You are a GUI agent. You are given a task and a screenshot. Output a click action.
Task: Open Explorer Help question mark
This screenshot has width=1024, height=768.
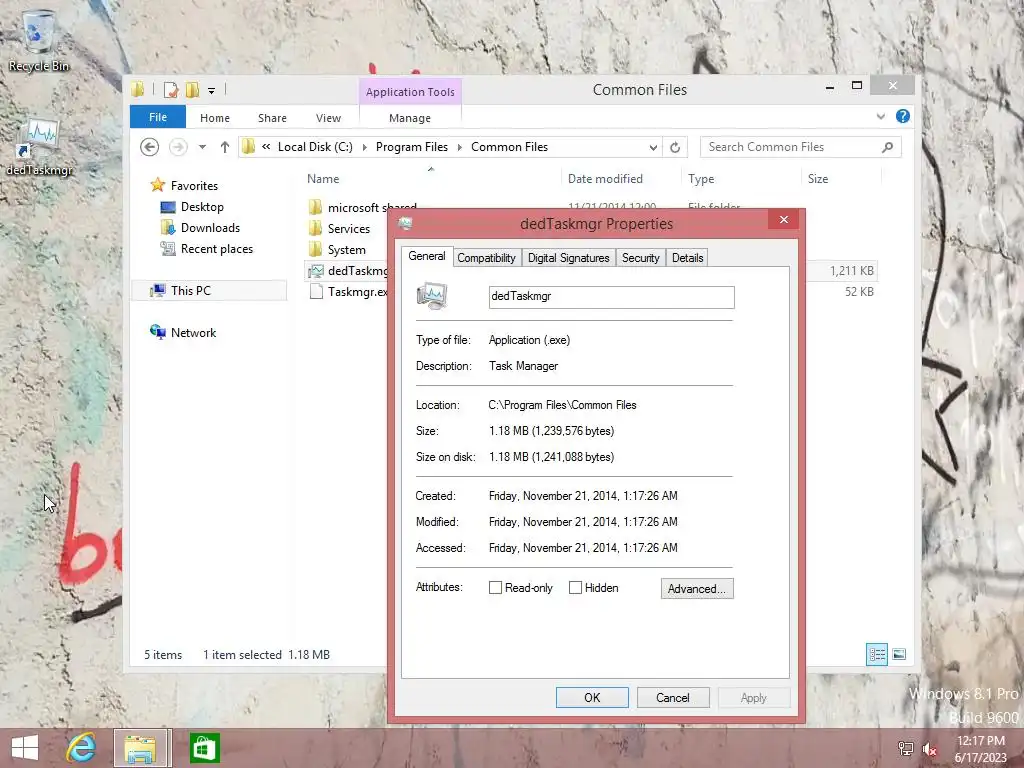(903, 116)
